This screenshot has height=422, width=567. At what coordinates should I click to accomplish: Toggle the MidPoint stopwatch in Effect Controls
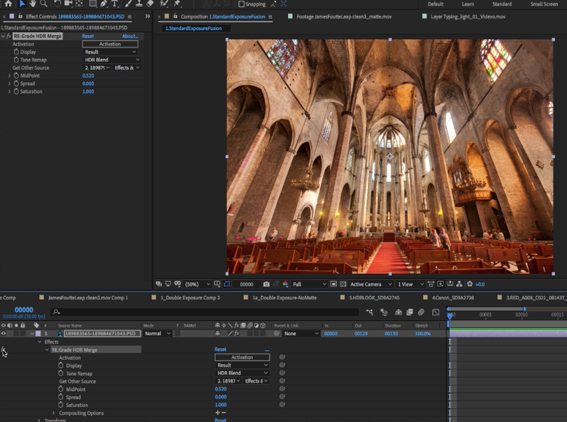tap(16, 76)
